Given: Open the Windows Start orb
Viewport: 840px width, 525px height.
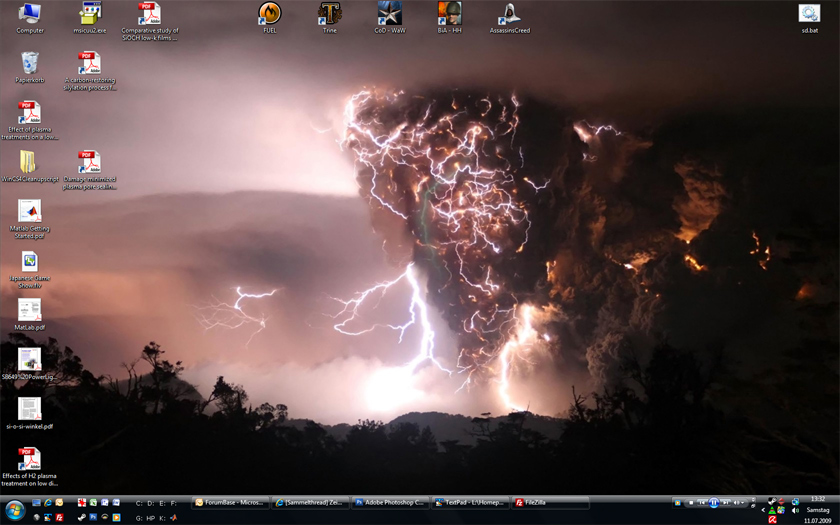Looking at the screenshot, I should [x=14, y=509].
